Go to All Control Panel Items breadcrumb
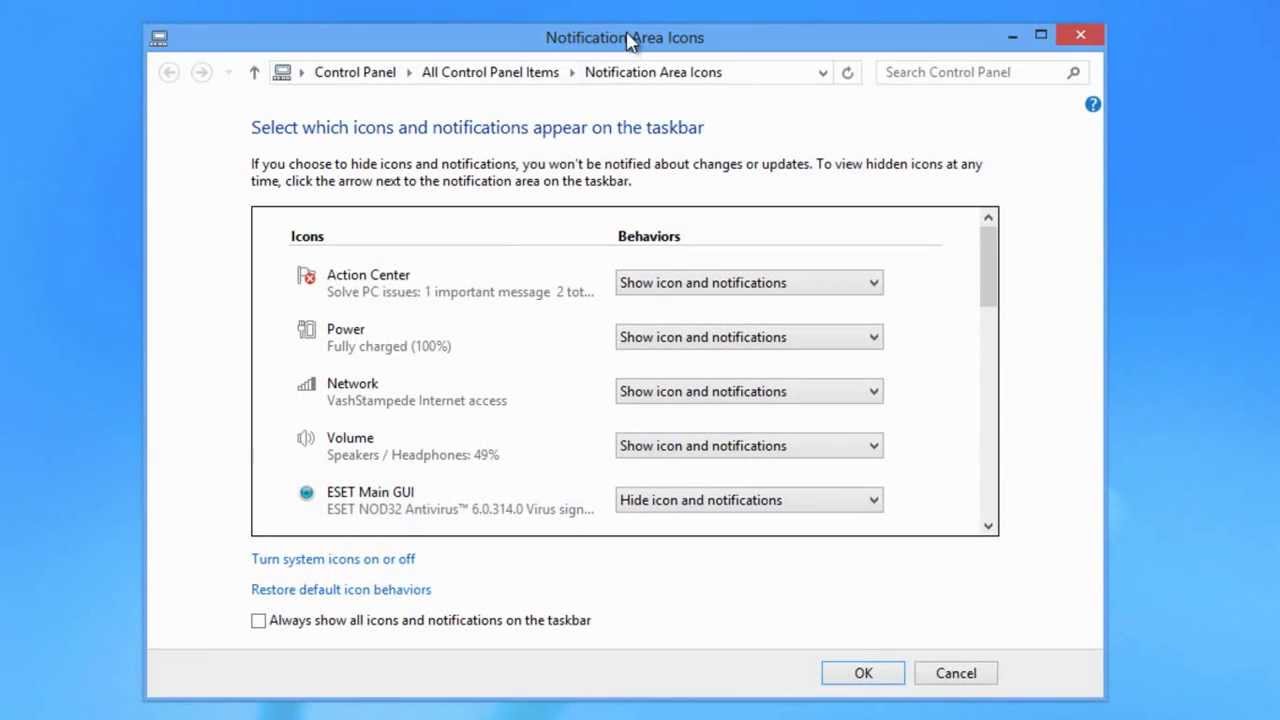Viewport: 1280px width, 720px height. click(x=490, y=72)
